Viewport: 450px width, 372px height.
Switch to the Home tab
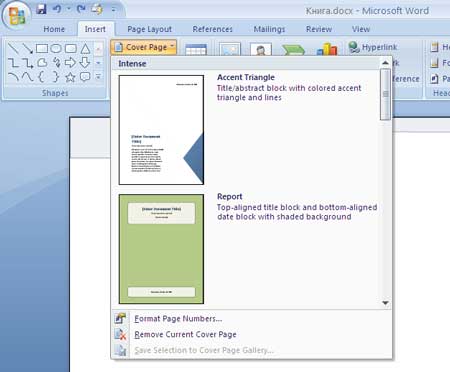[x=54, y=29]
